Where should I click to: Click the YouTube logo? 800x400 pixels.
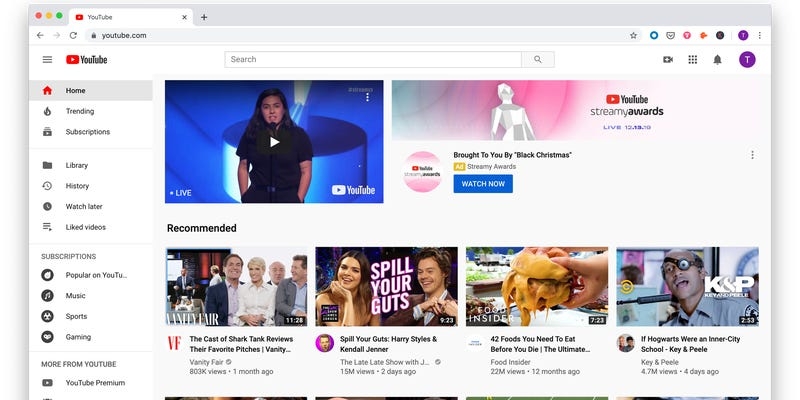[x=87, y=60]
